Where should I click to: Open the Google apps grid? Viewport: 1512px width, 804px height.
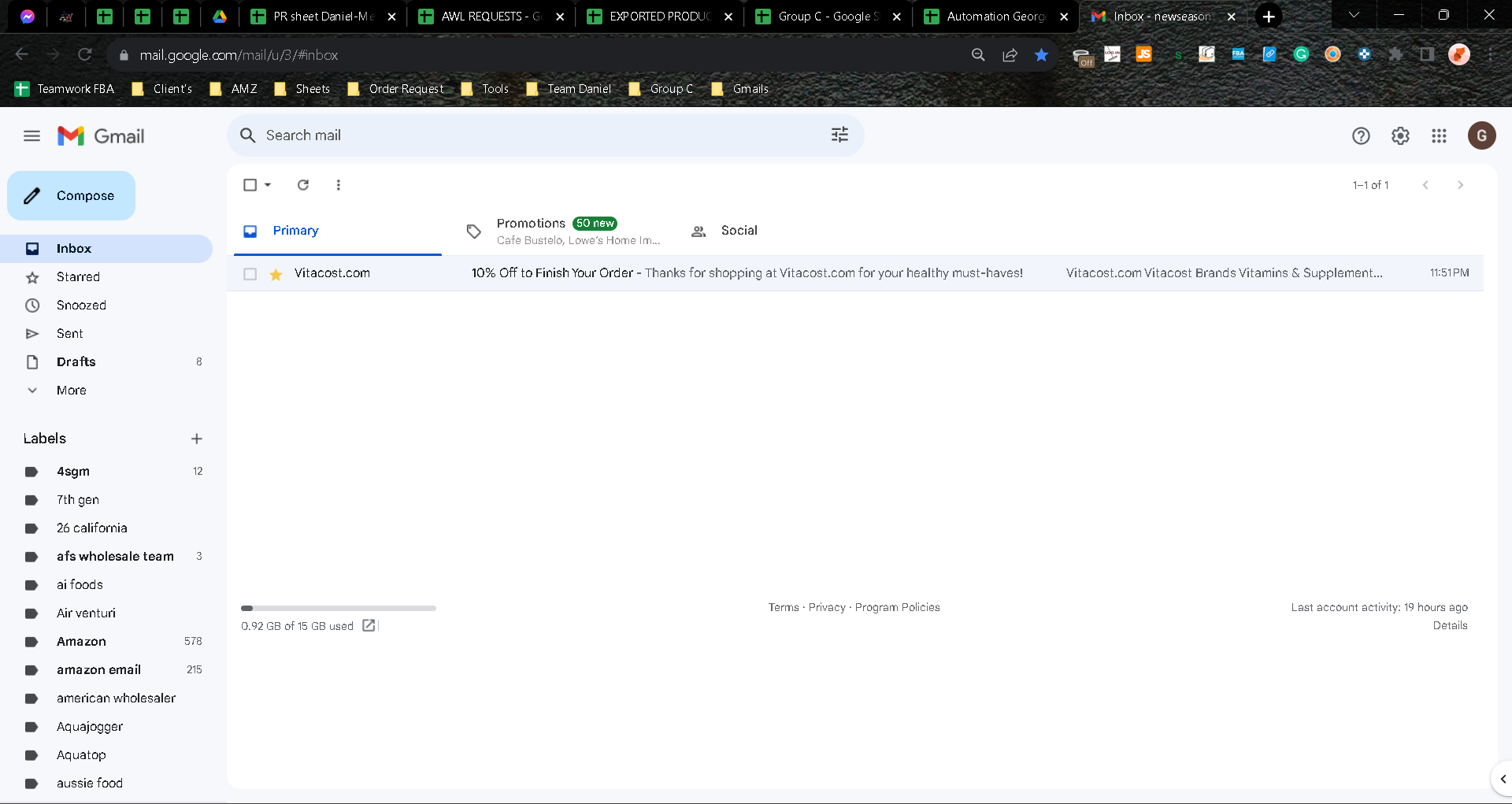1439,136
